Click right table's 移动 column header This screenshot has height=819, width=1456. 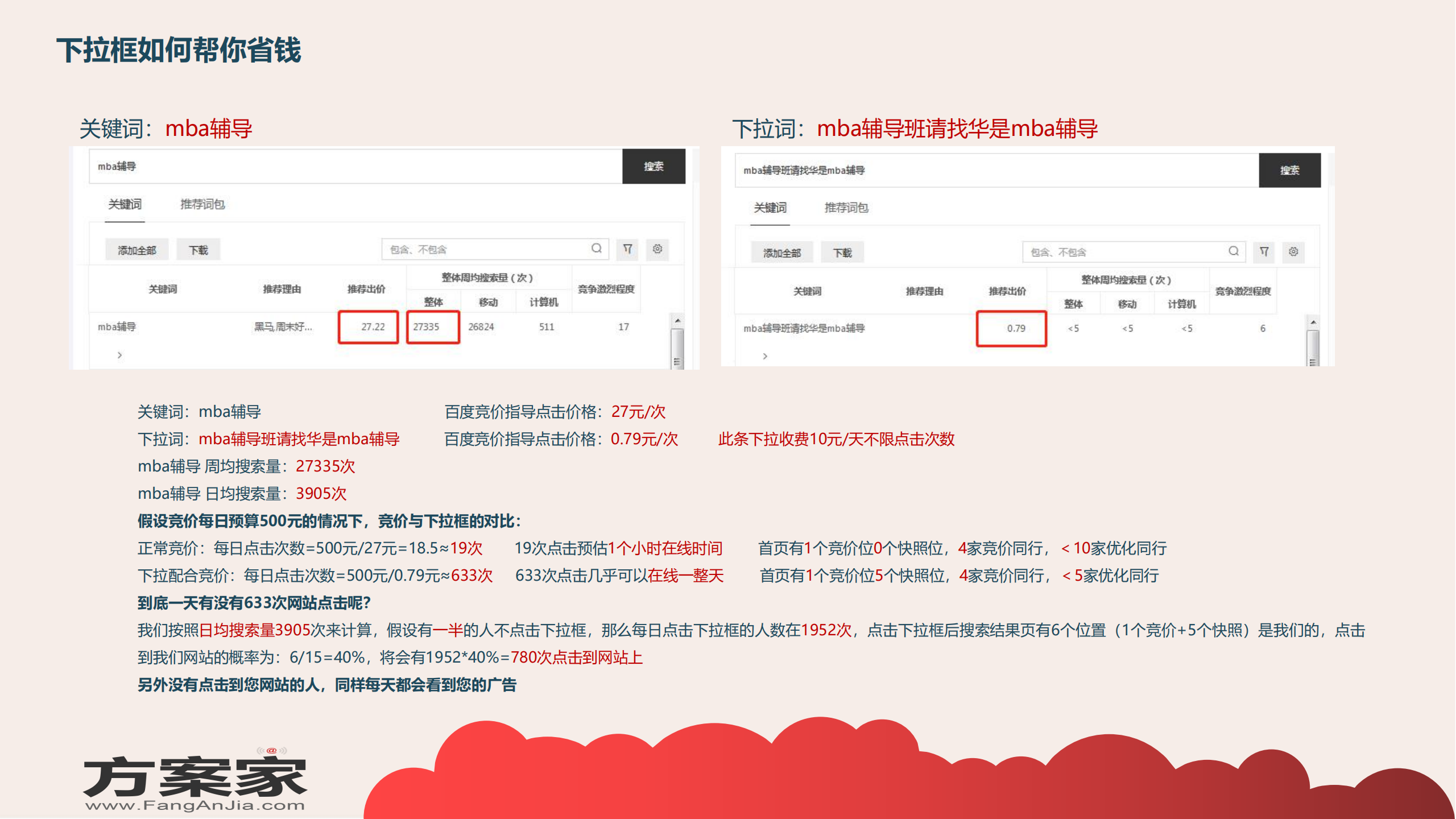tap(1127, 305)
